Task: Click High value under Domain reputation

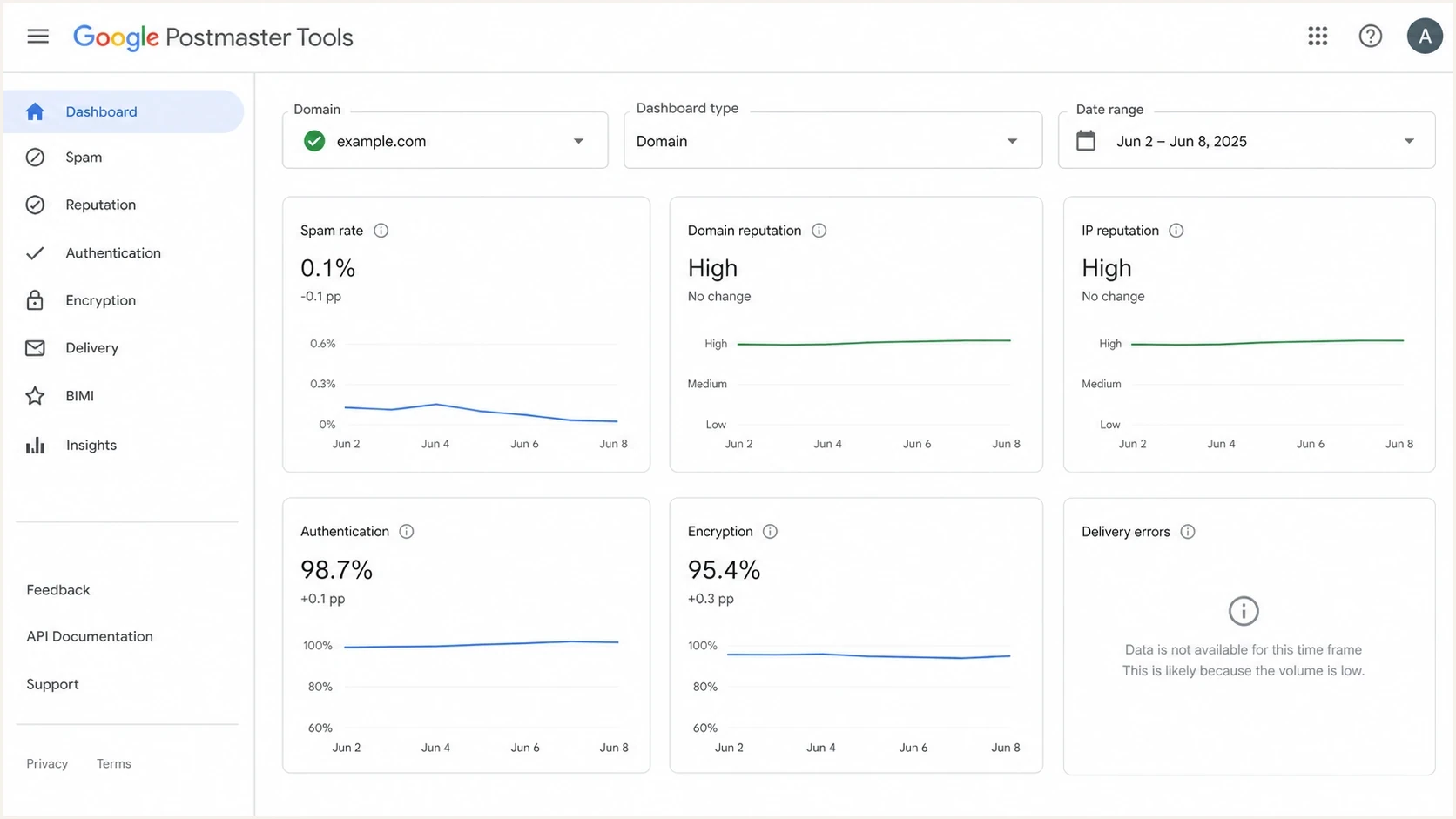Action: tap(712, 268)
